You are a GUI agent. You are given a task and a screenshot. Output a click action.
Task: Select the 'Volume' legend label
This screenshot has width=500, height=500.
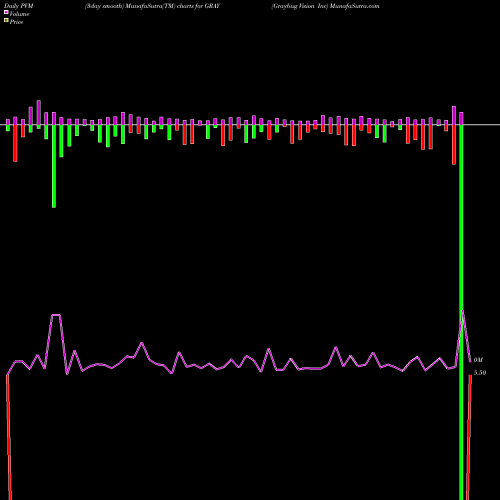[x=19, y=14]
